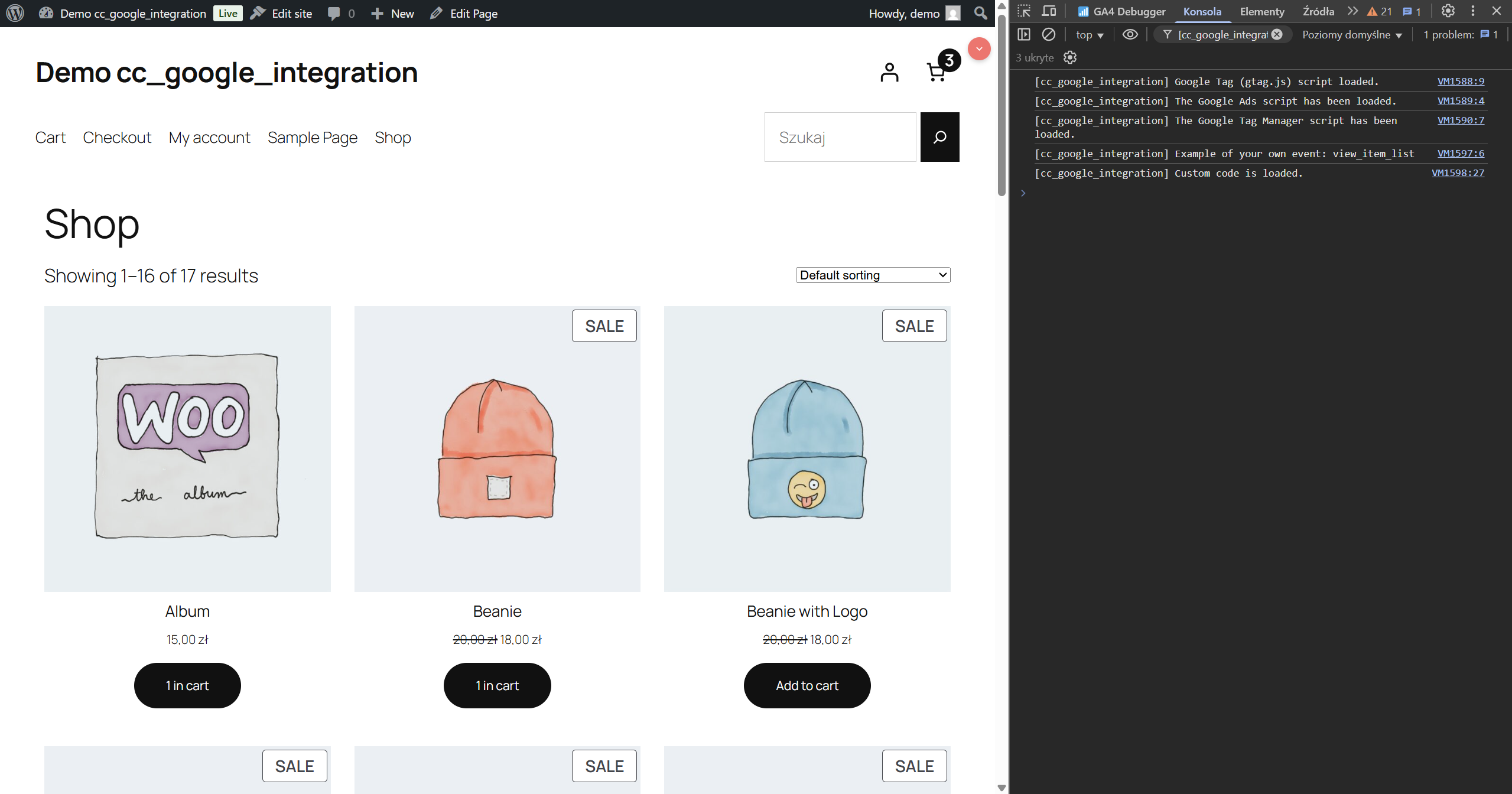Switch to the Elementy tab in DevTools
Viewport: 1512px width, 794px height.
pyautogui.click(x=1261, y=11)
